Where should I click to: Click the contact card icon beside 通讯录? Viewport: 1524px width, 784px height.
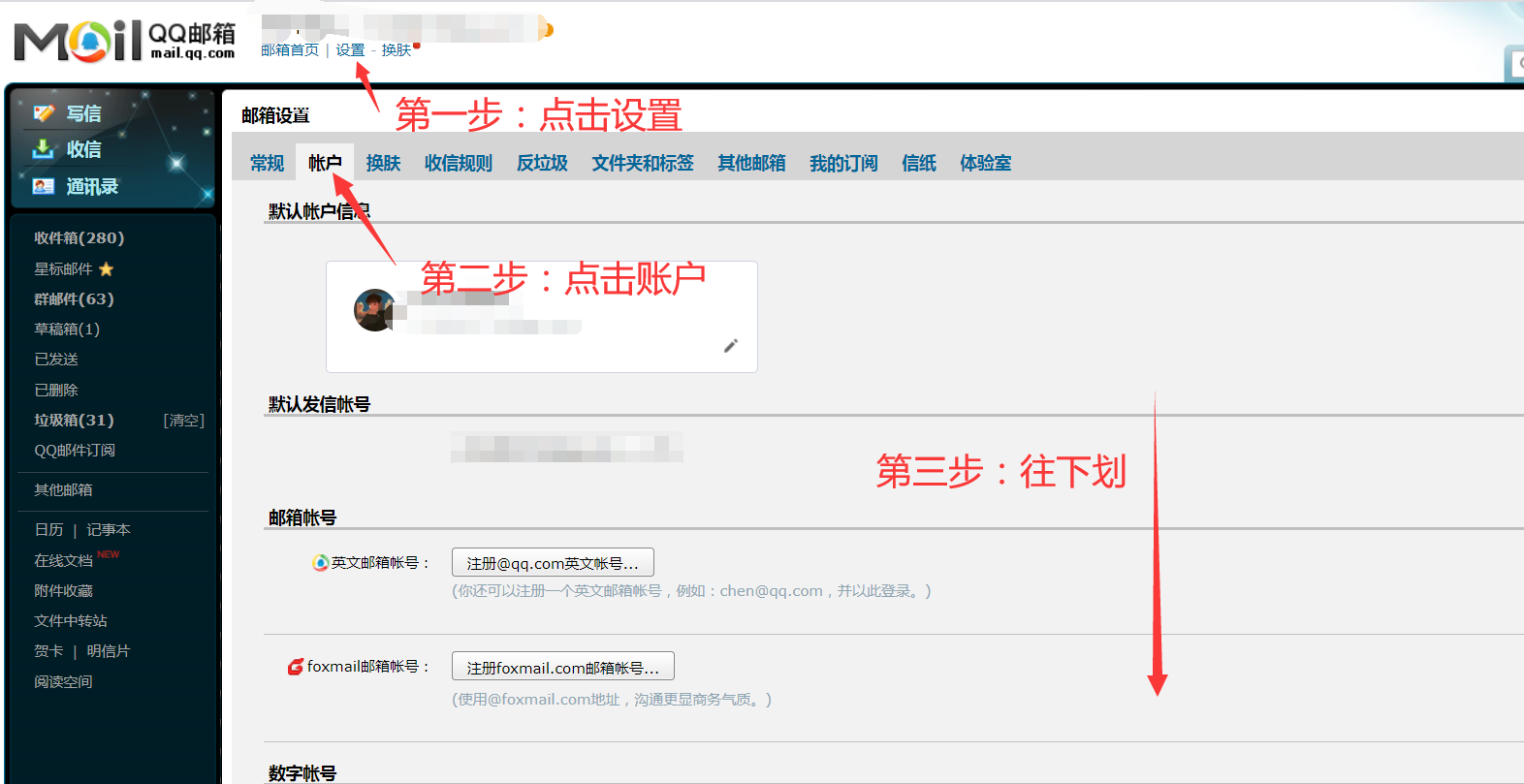pyautogui.click(x=44, y=186)
